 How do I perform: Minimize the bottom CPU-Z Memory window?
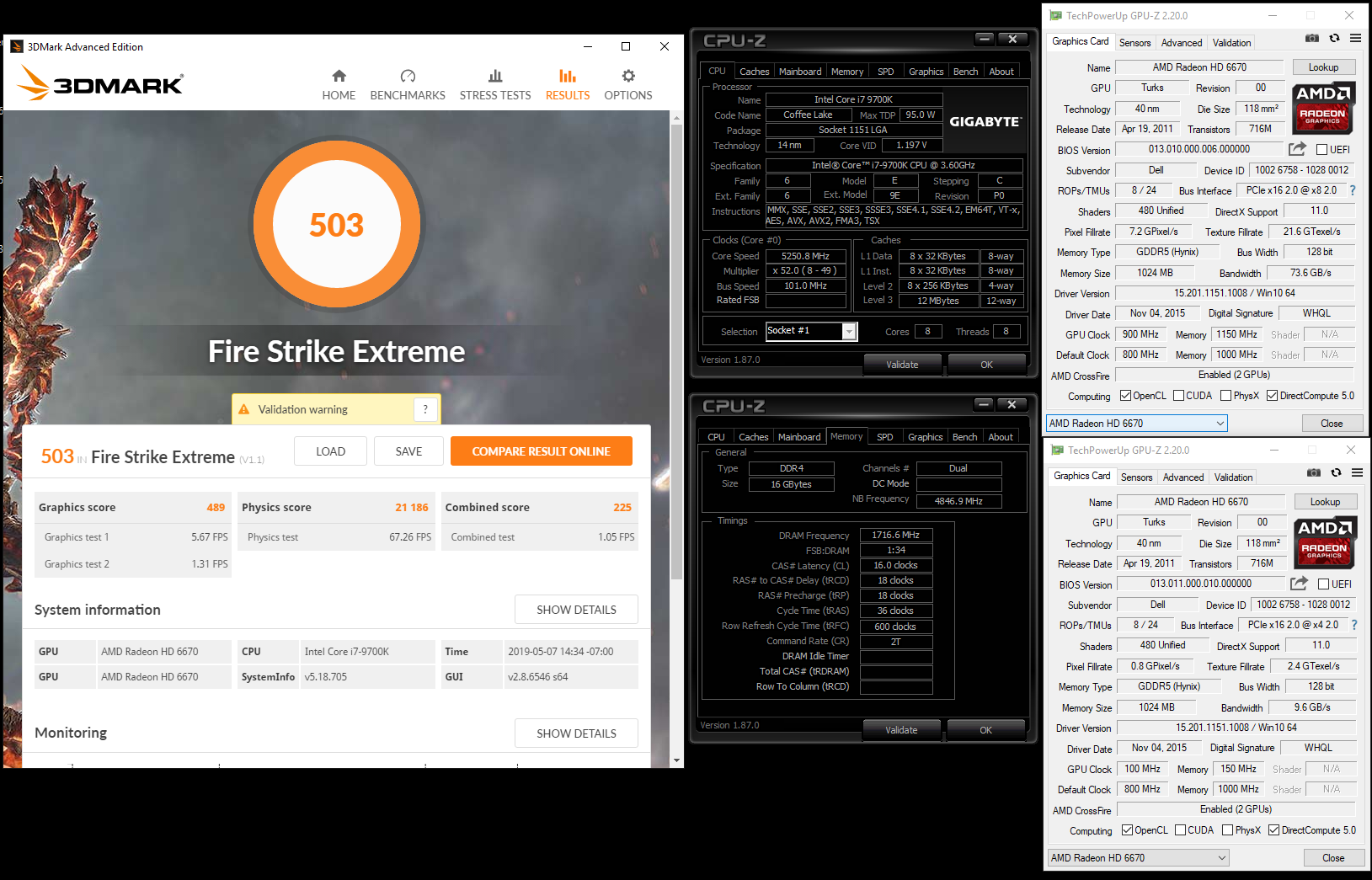coord(983,404)
